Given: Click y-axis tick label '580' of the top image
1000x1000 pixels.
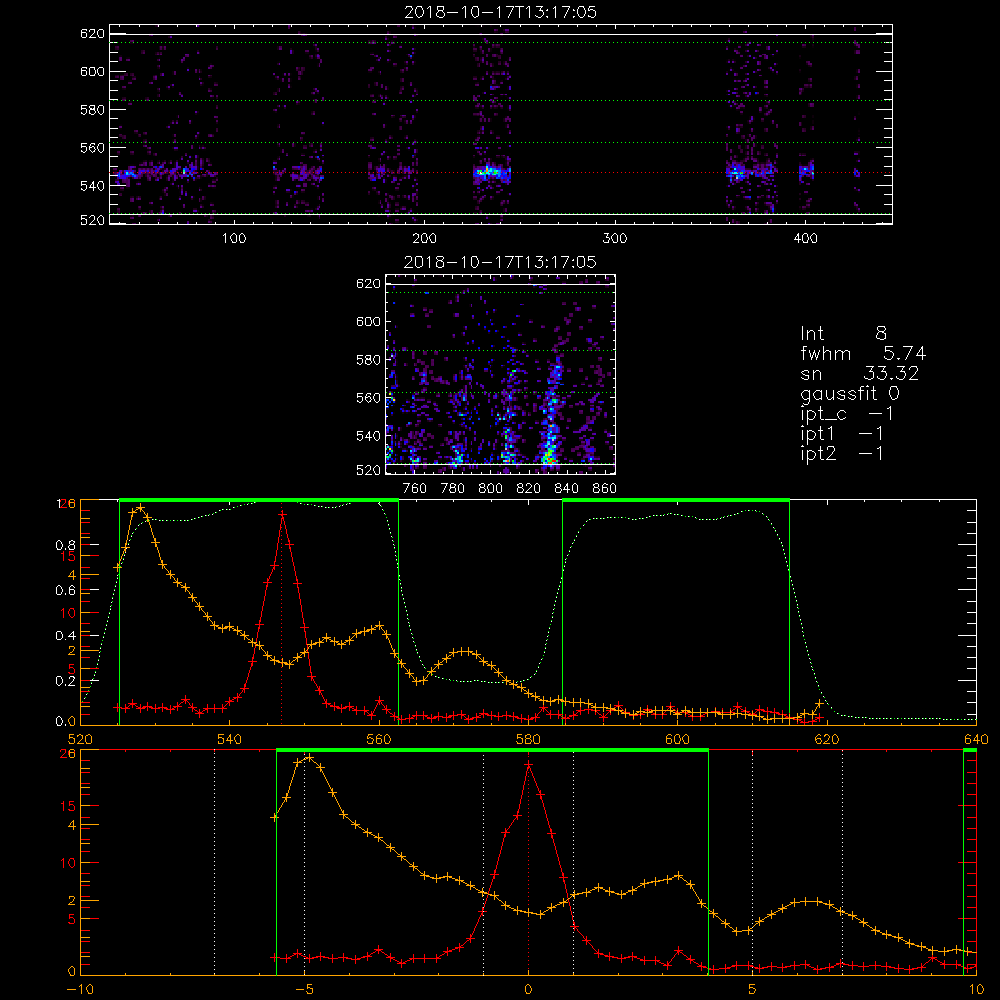Looking at the screenshot, I should point(92,110).
